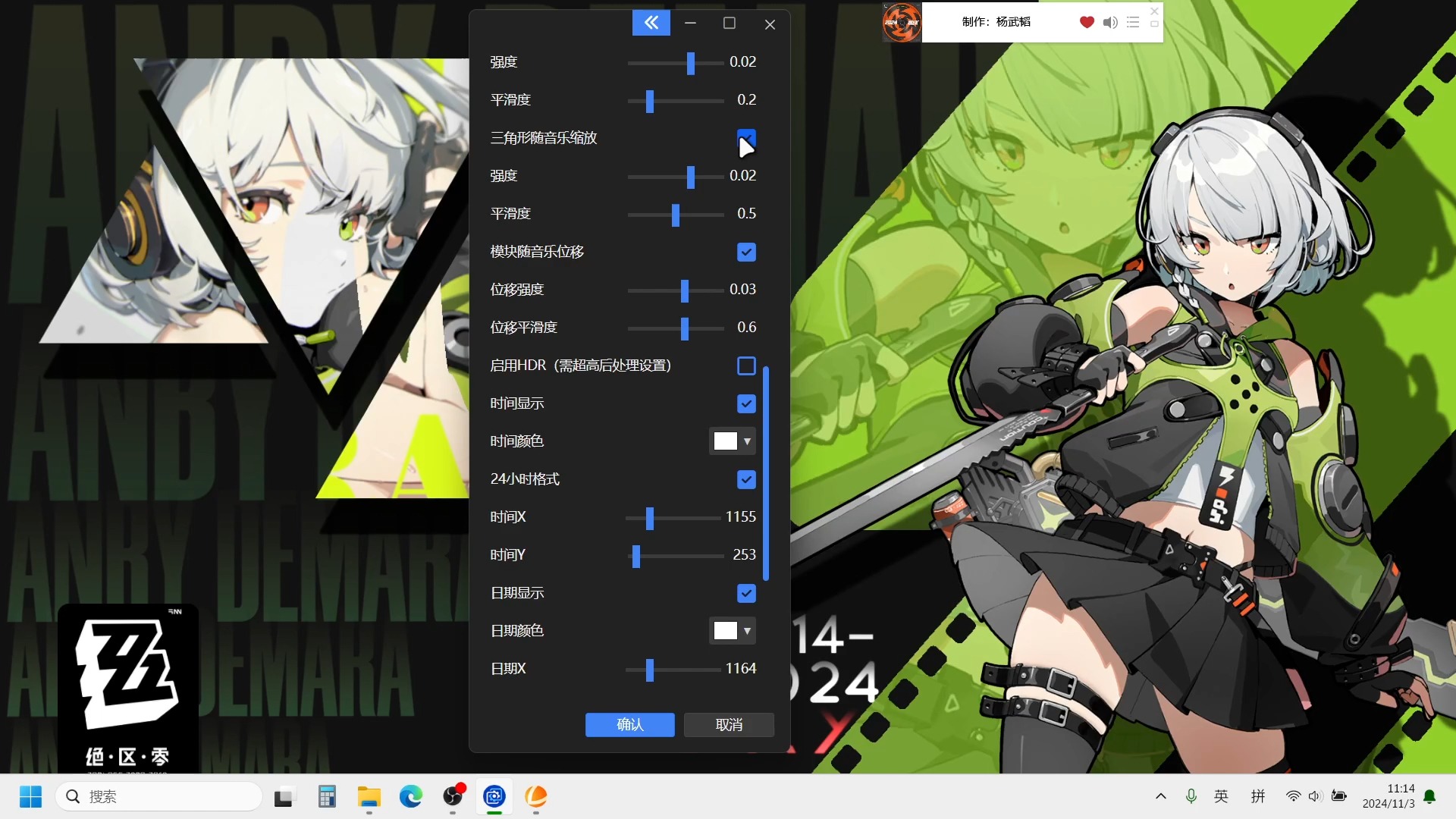Click the 位移强度 slider handle
Image resolution: width=1456 pixels, height=819 pixels.
tap(685, 290)
